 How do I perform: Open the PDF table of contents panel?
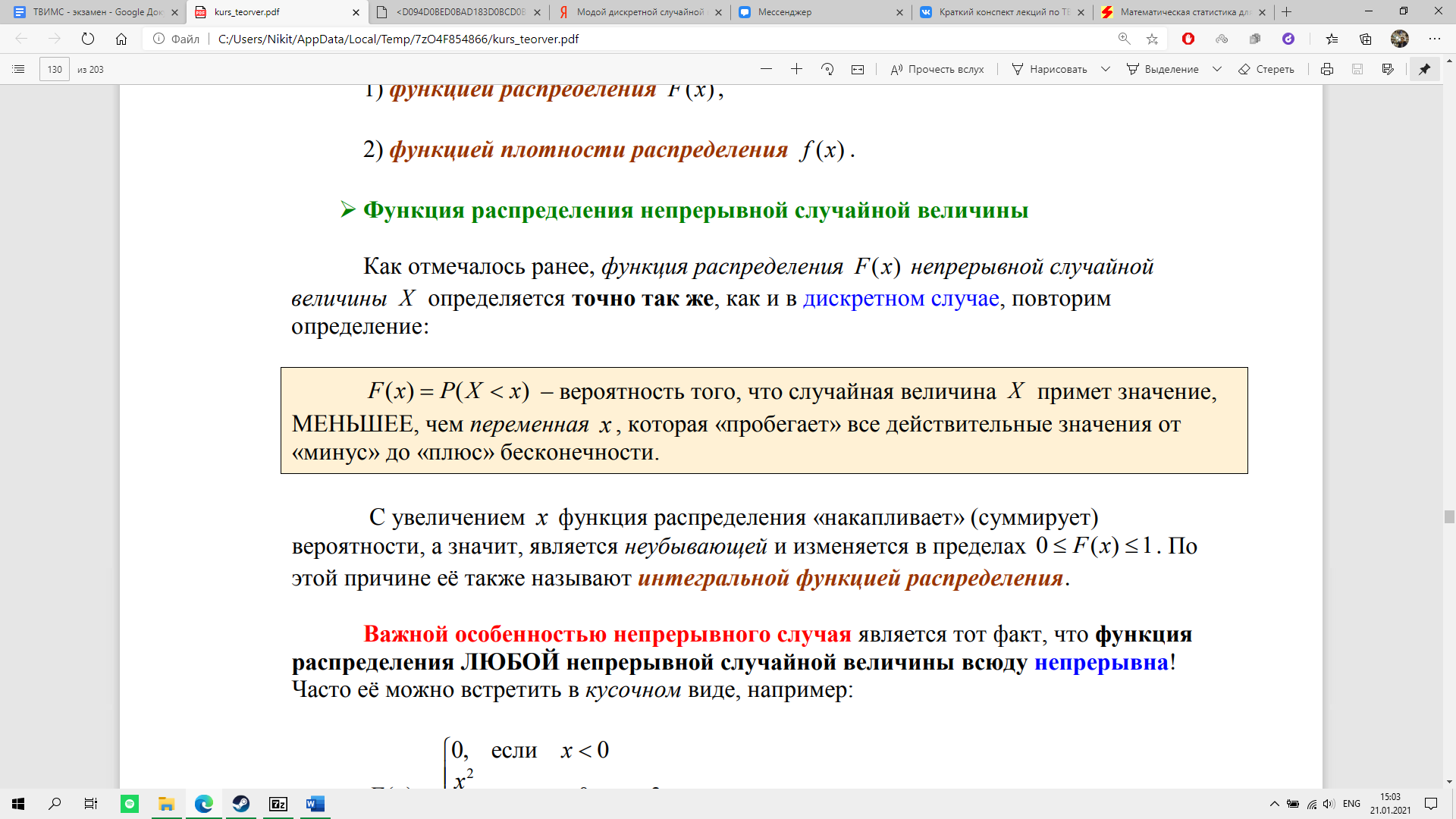click(x=19, y=69)
